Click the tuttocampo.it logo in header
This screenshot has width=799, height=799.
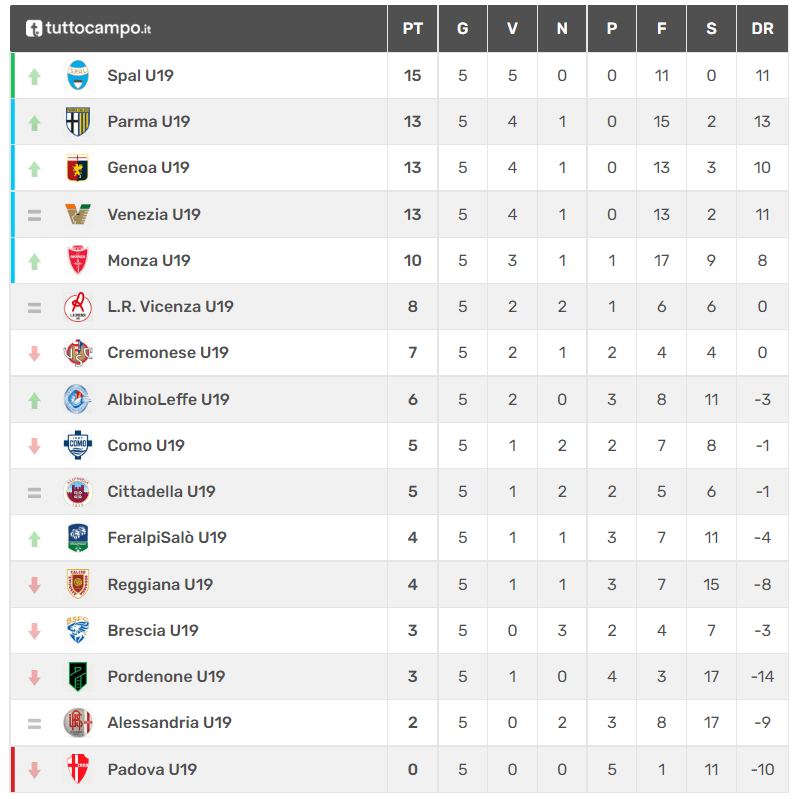click(88, 29)
